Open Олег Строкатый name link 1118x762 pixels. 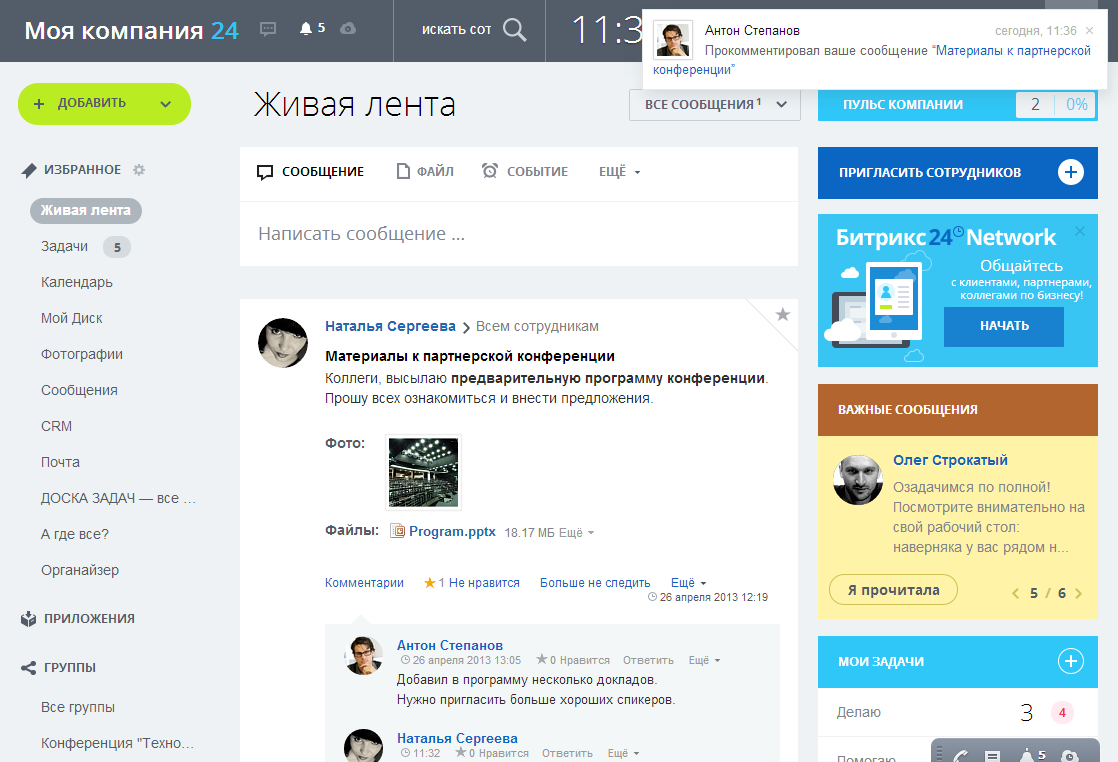click(x=950, y=460)
